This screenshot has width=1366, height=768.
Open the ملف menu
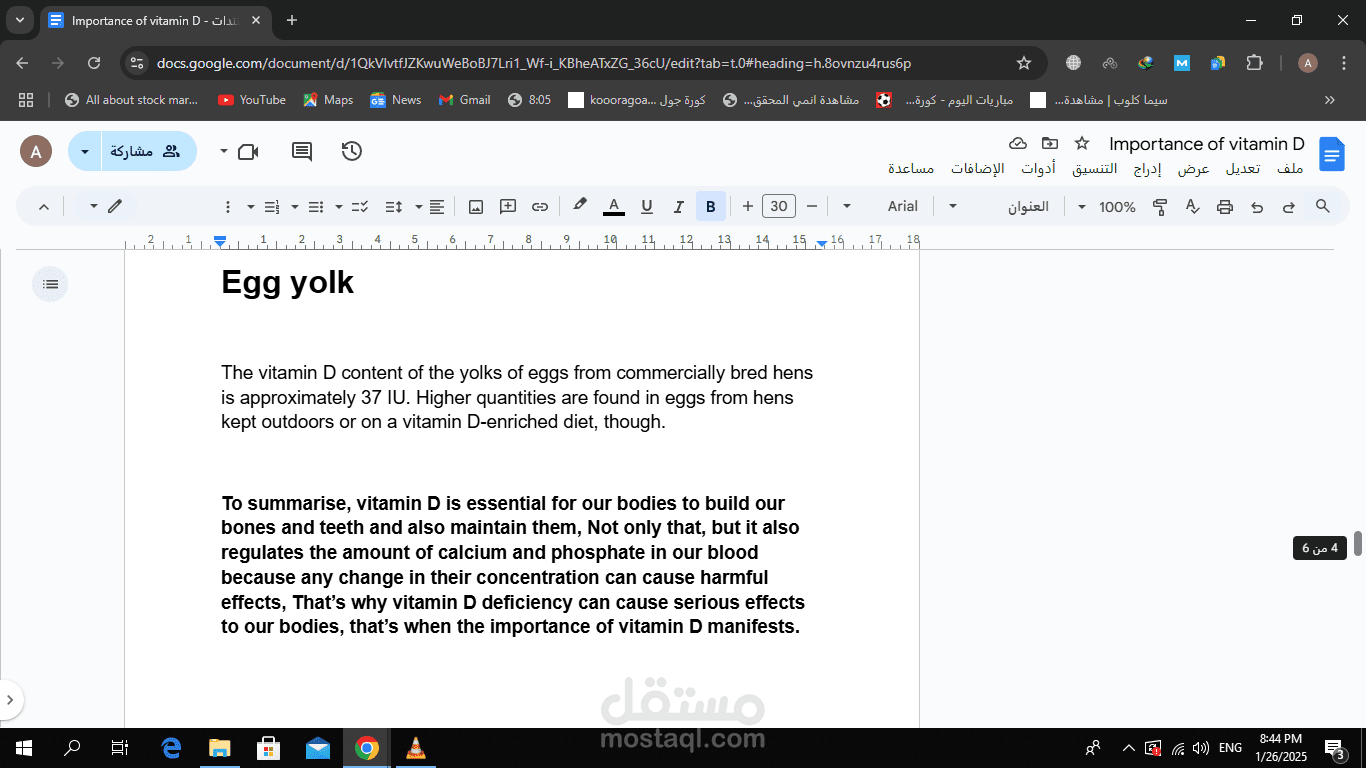[1290, 169]
